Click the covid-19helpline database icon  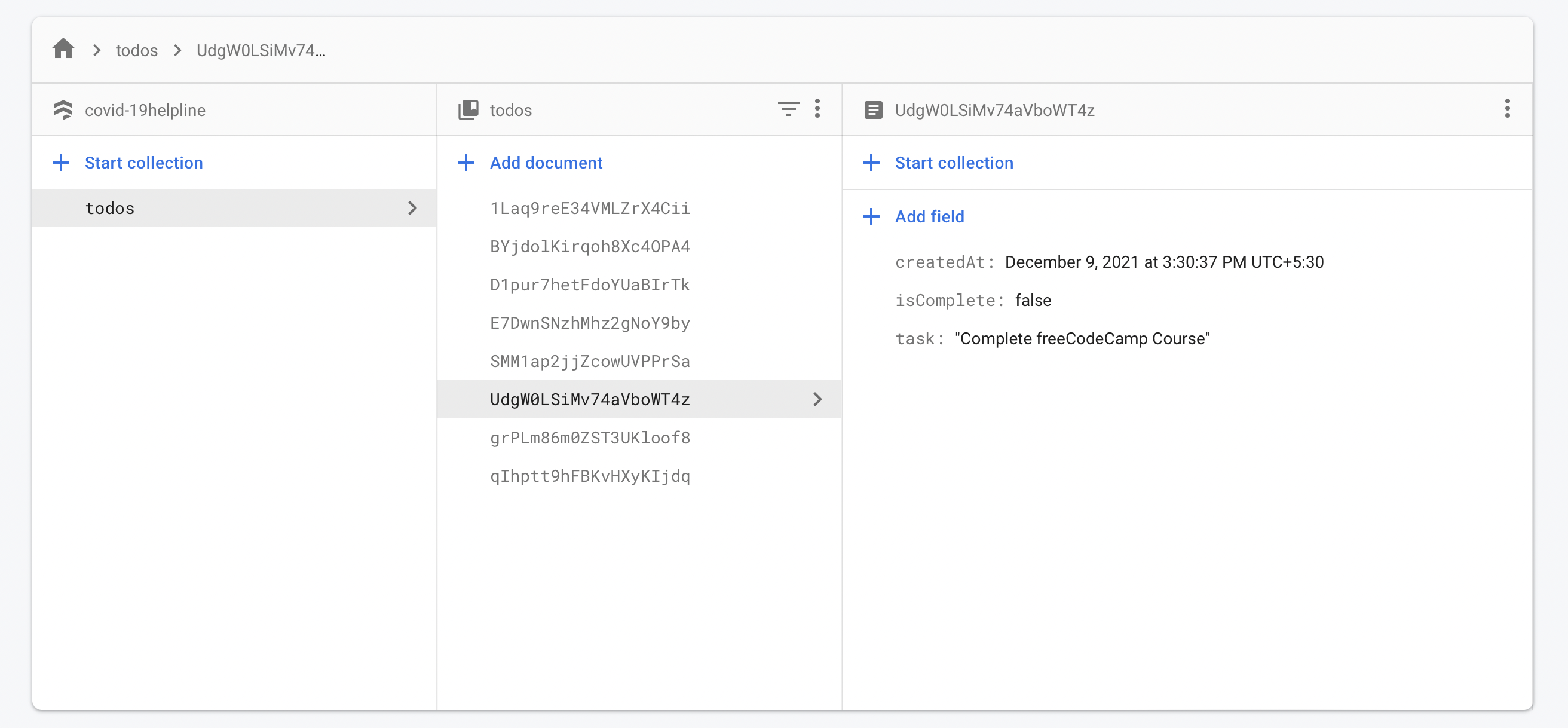(63, 110)
